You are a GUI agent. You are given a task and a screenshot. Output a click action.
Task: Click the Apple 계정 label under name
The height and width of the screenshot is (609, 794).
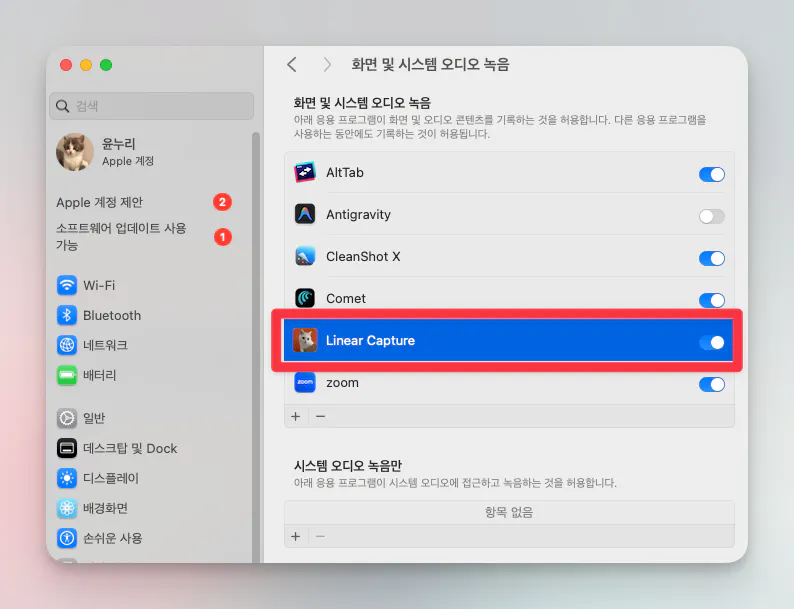click(x=128, y=161)
